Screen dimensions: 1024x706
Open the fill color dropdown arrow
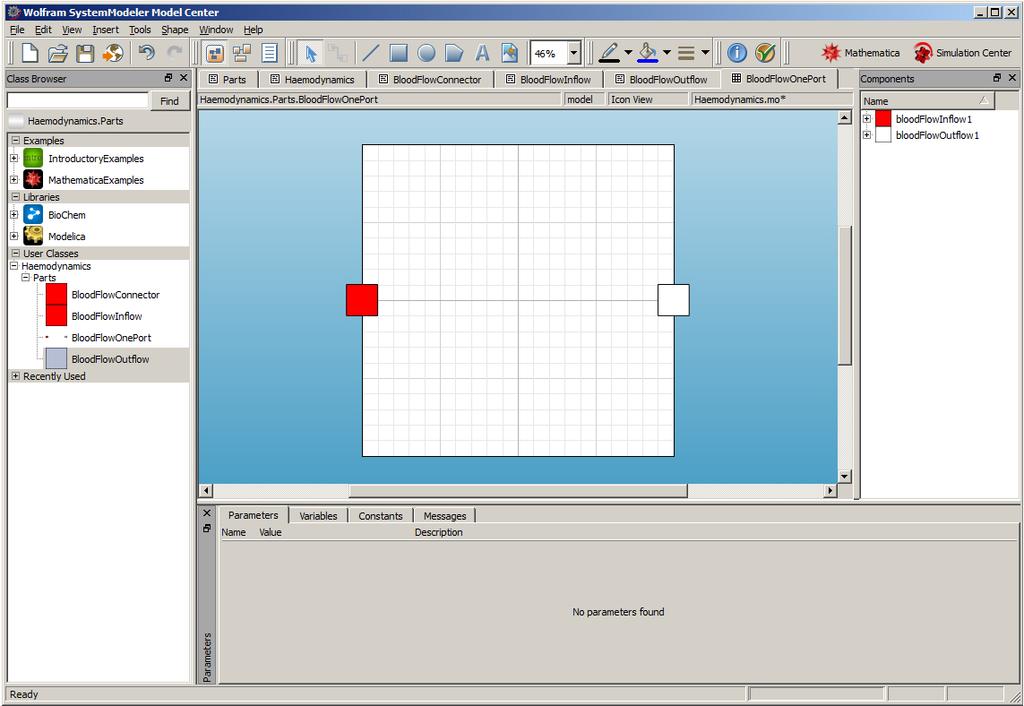[x=667, y=53]
